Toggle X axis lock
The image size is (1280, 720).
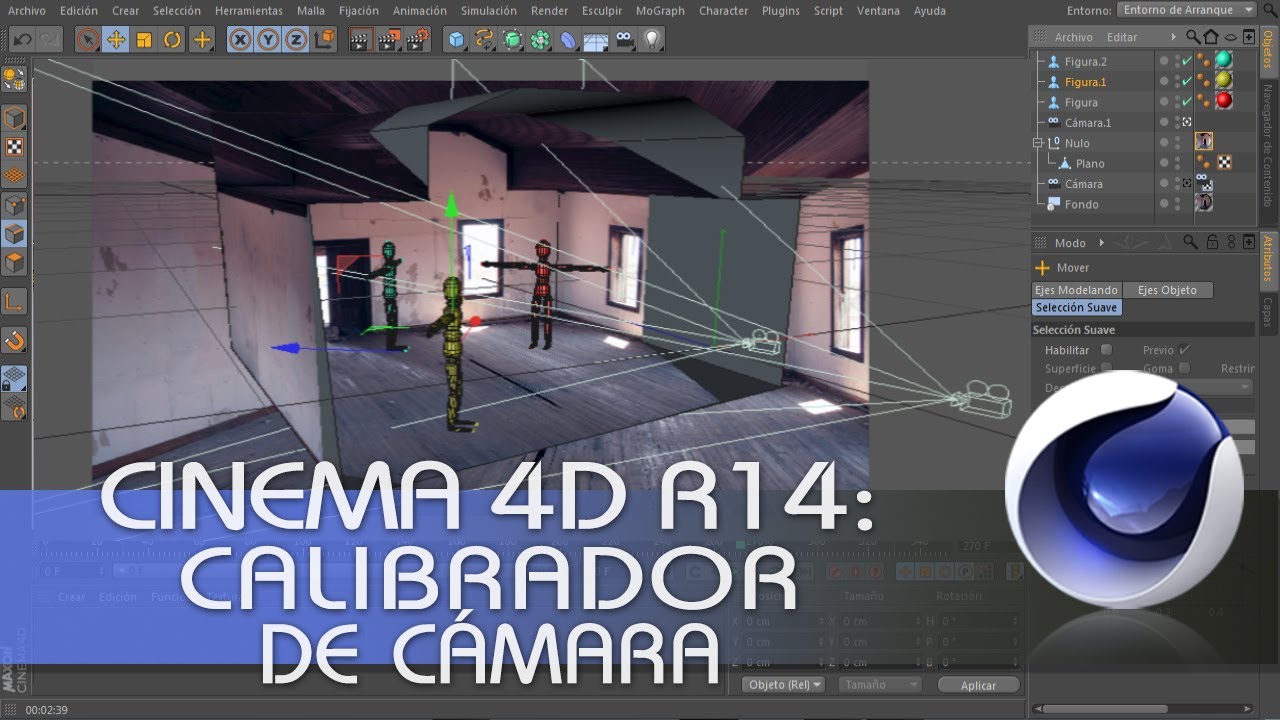[240, 40]
